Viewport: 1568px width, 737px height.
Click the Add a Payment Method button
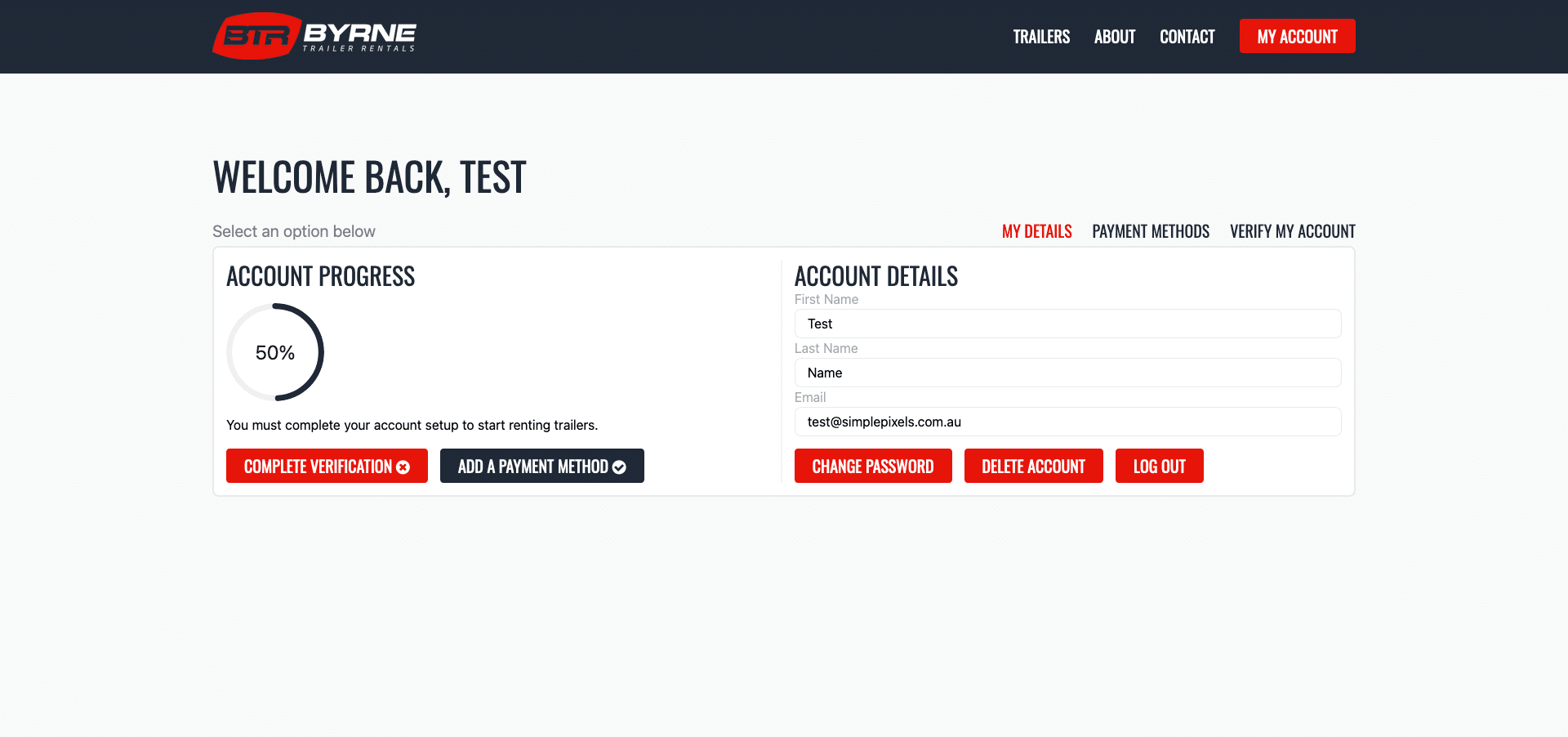pos(532,466)
